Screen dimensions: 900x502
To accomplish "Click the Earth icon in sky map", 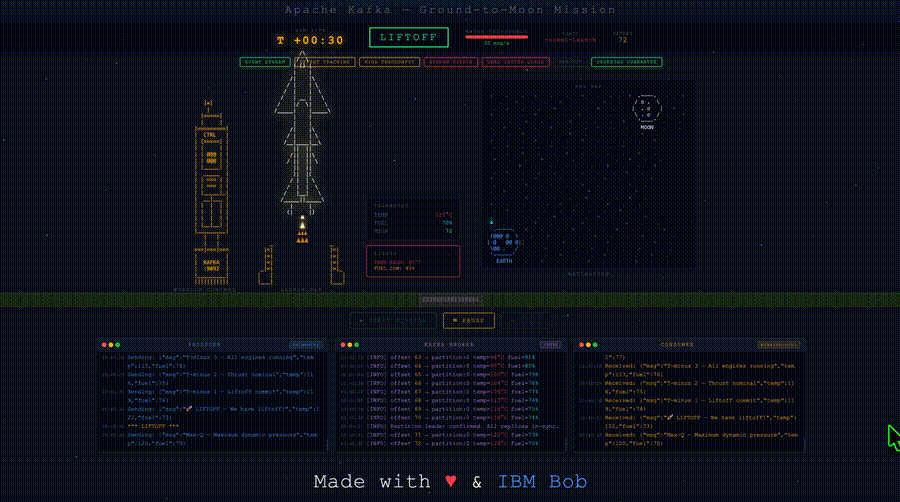I will coord(503,243).
